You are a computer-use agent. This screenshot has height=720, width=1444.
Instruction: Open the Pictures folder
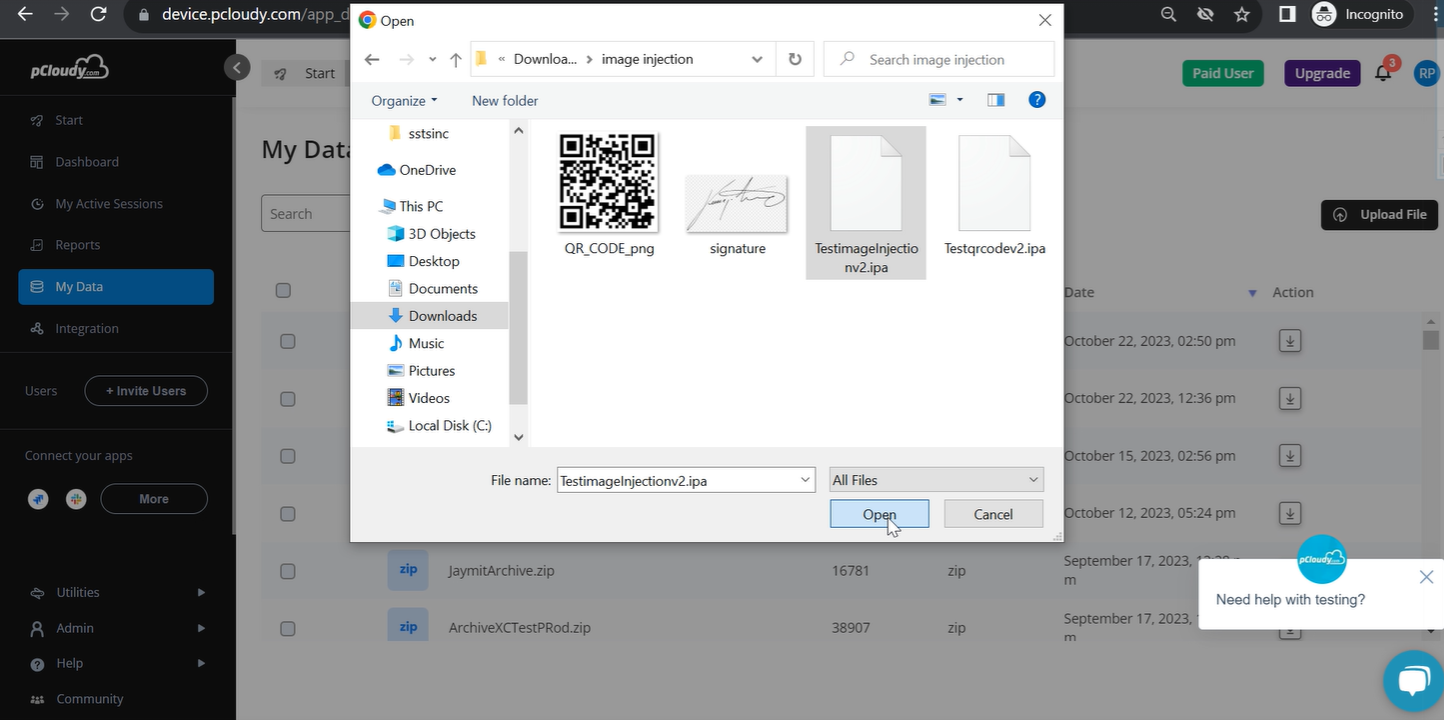pyautogui.click(x=421, y=370)
